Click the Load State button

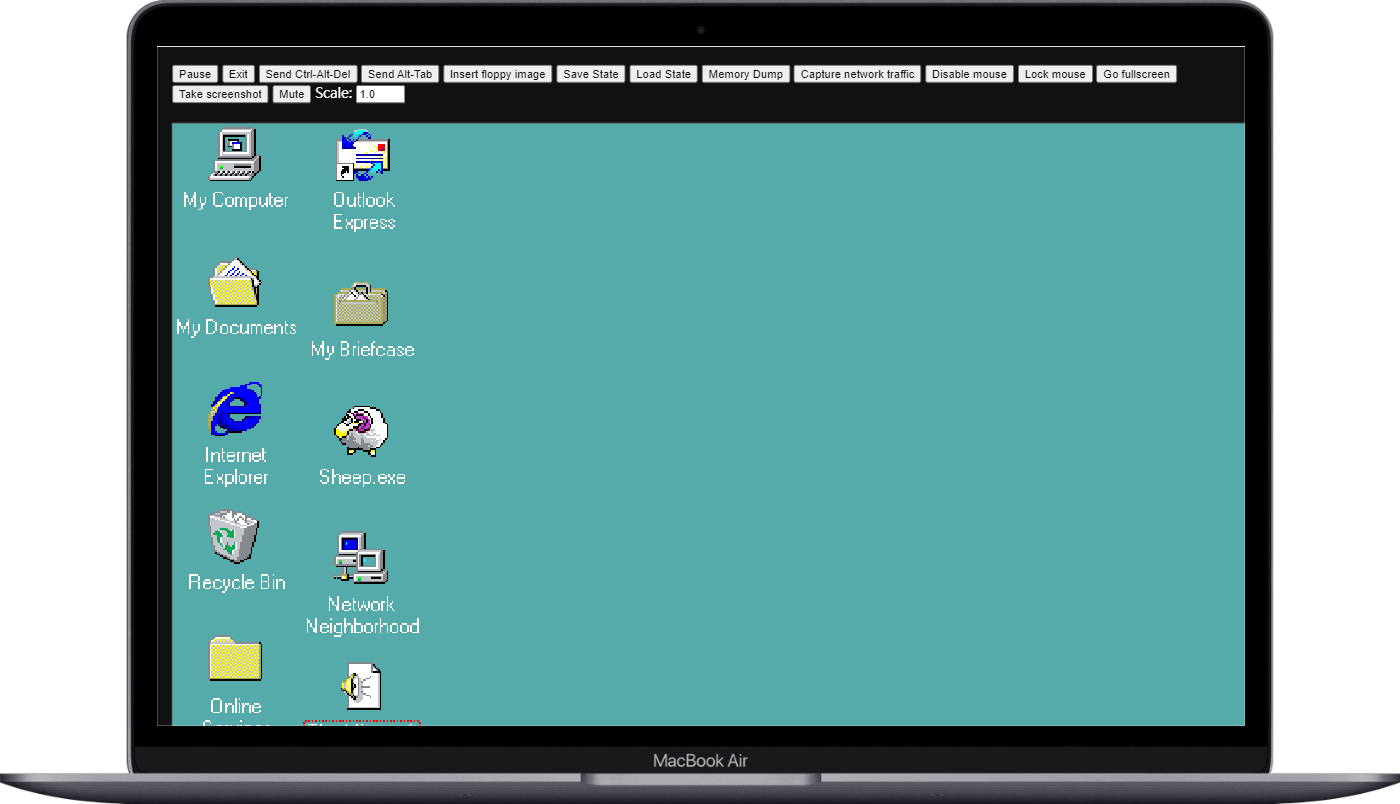664,74
